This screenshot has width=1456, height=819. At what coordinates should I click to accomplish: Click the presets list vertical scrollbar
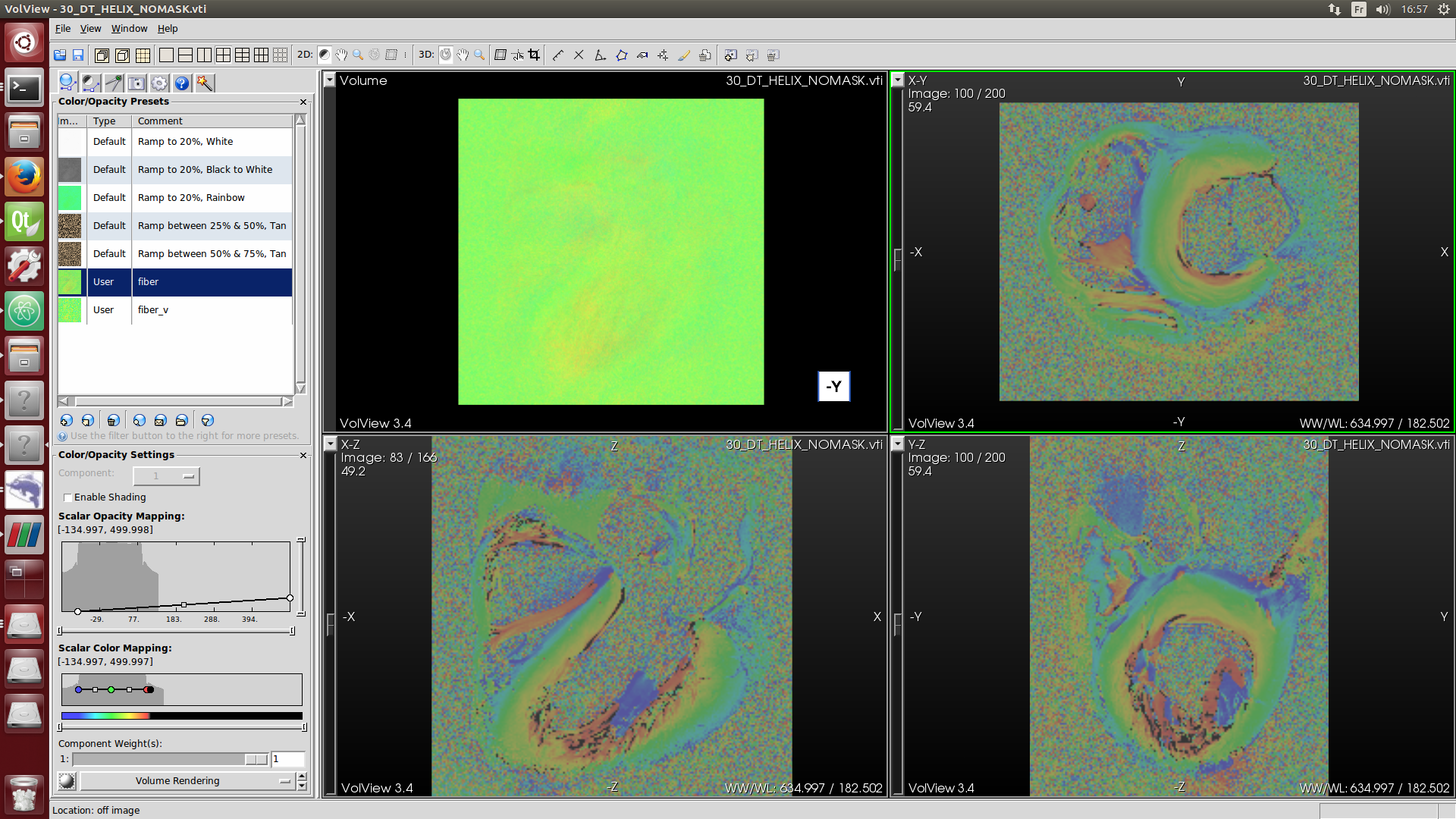point(300,254)
